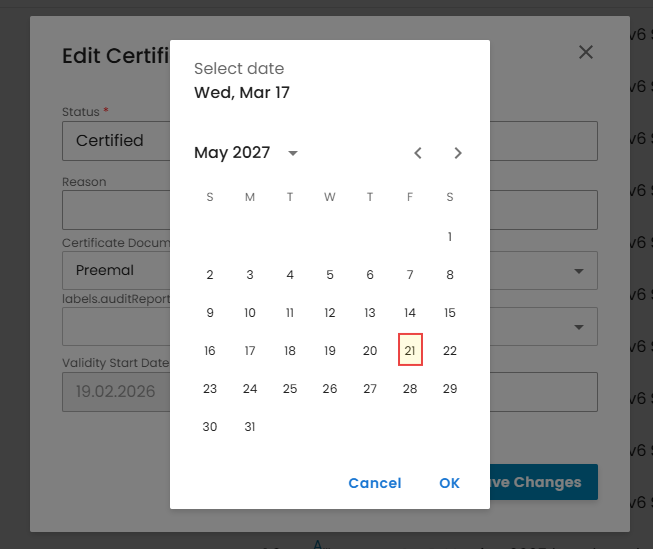Select the highlighted day 21
The height and width of the screenshot is (549, 653).
[x=410, y=351]
